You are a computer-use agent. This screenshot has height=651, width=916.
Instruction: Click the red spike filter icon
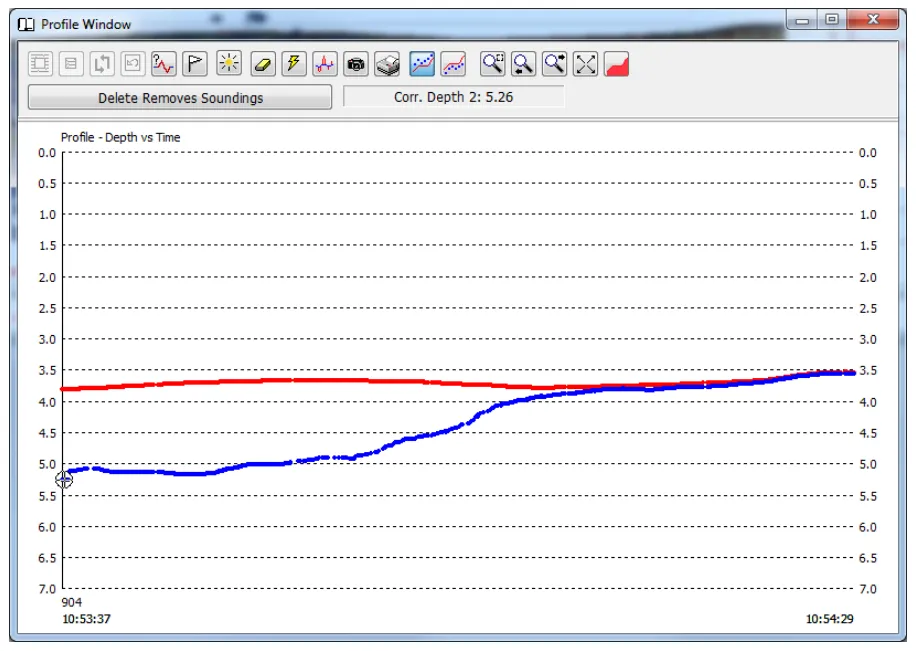pyautogui.click(x=325, y=64)
